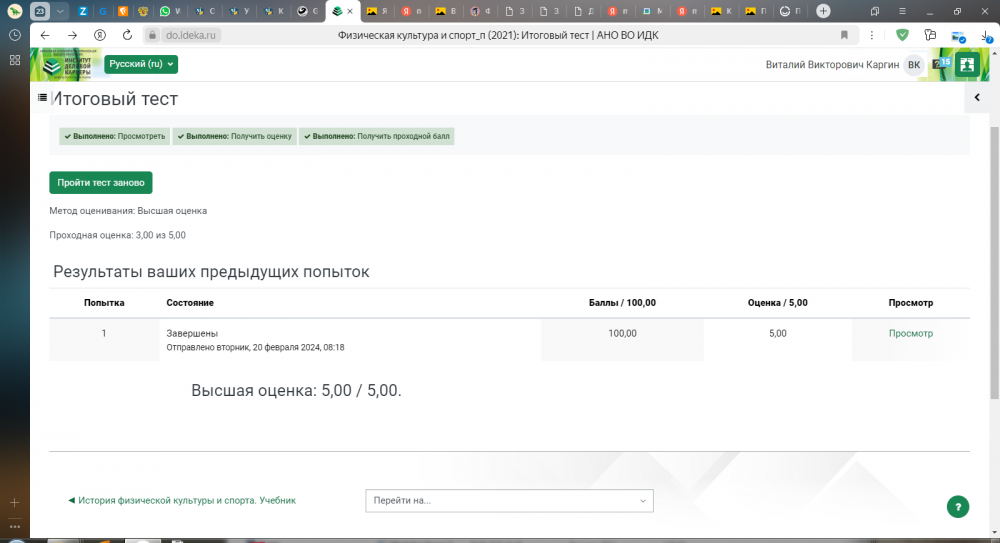Click the dinosaur profile icon in top-left

point(14,11)
